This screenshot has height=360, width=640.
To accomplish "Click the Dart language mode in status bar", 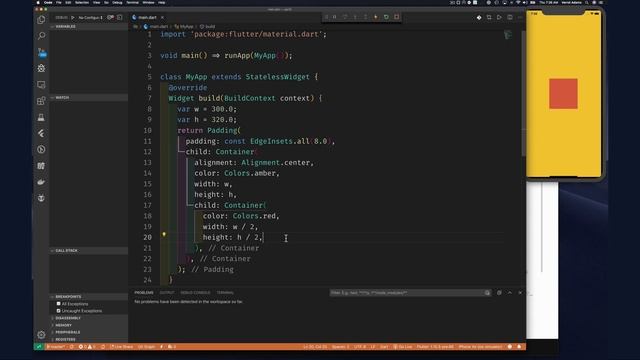I will [x=384, y=347].
